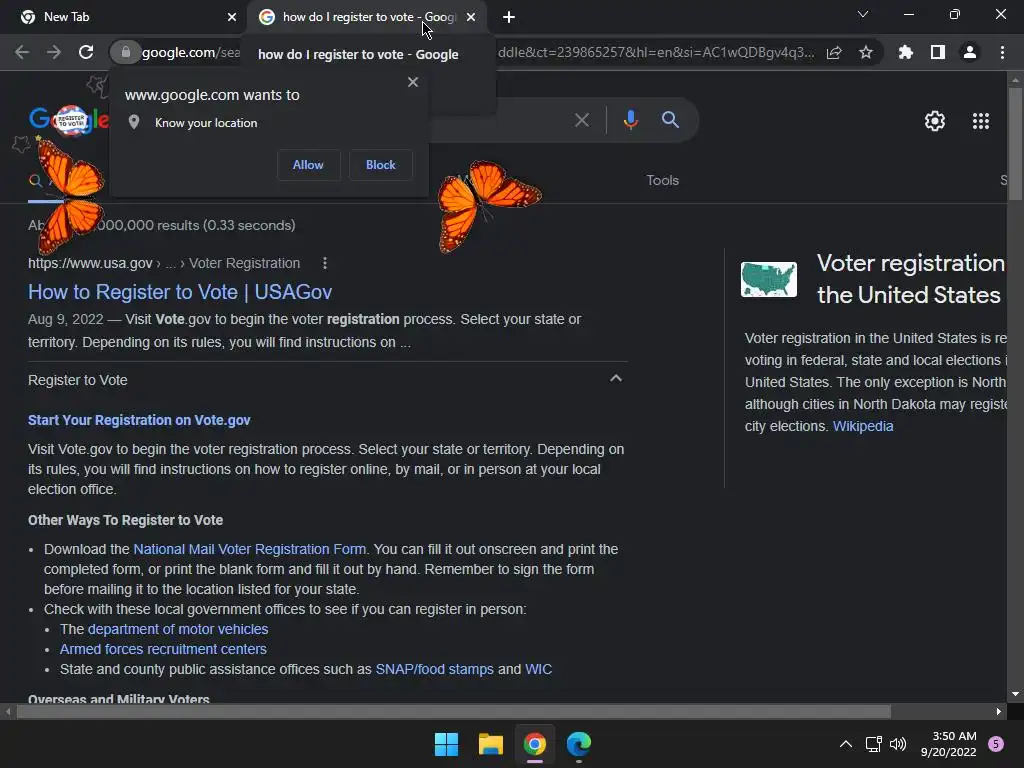Open Start Your Registration on Vote.gov
This screenshot has height=768, width=1024.
[139, 420]
